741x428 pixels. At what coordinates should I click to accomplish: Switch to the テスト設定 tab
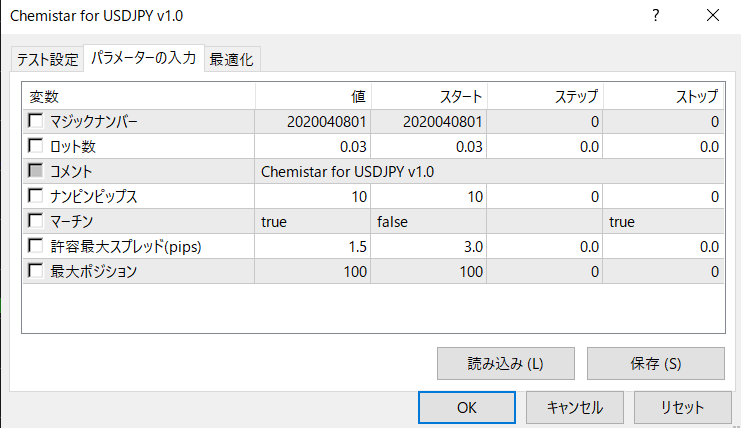pos(47,59)
